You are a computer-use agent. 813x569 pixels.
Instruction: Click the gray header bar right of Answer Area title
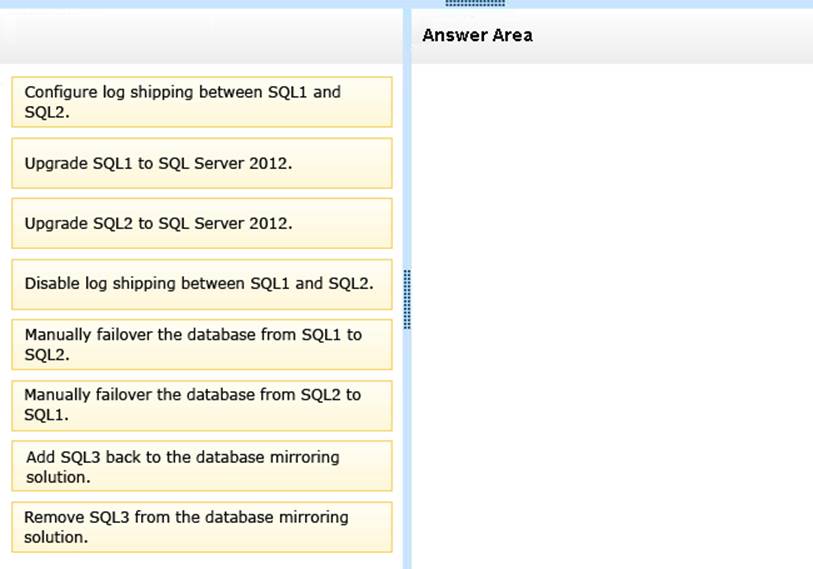pyautogui.click(x=680, y=36)
